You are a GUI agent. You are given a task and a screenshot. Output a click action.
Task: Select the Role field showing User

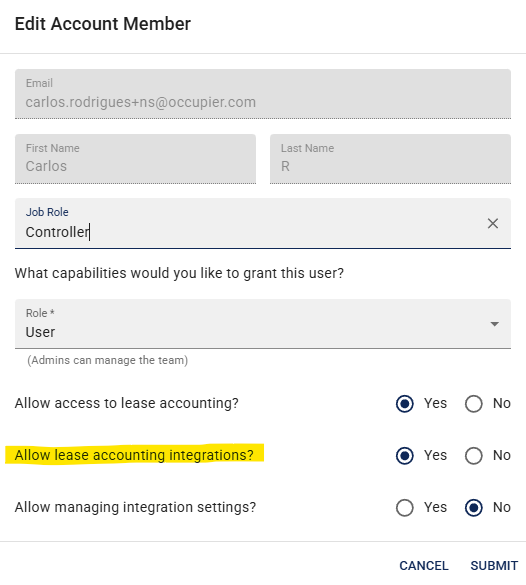point(263,324)
